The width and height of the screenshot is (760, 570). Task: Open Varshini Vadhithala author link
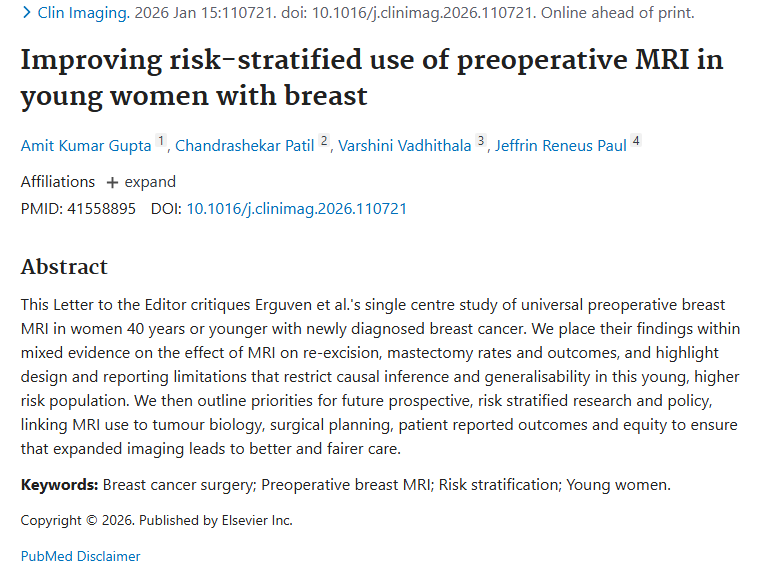tap(404, 146)
